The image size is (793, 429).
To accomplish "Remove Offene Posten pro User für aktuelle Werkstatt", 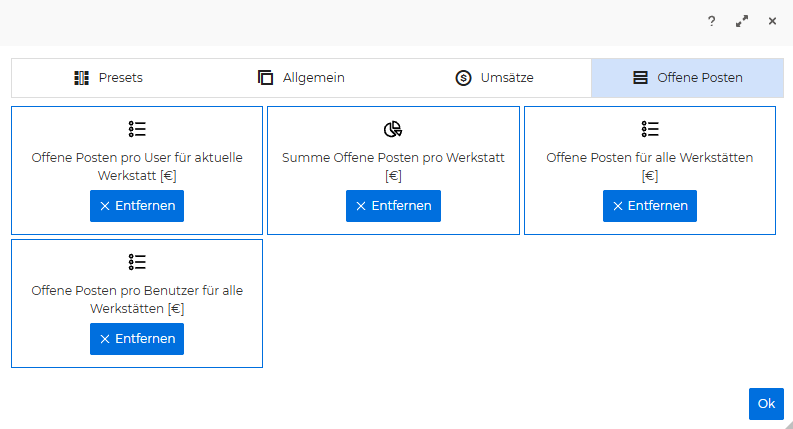I will pyautogui.click(x=137, y=206).
